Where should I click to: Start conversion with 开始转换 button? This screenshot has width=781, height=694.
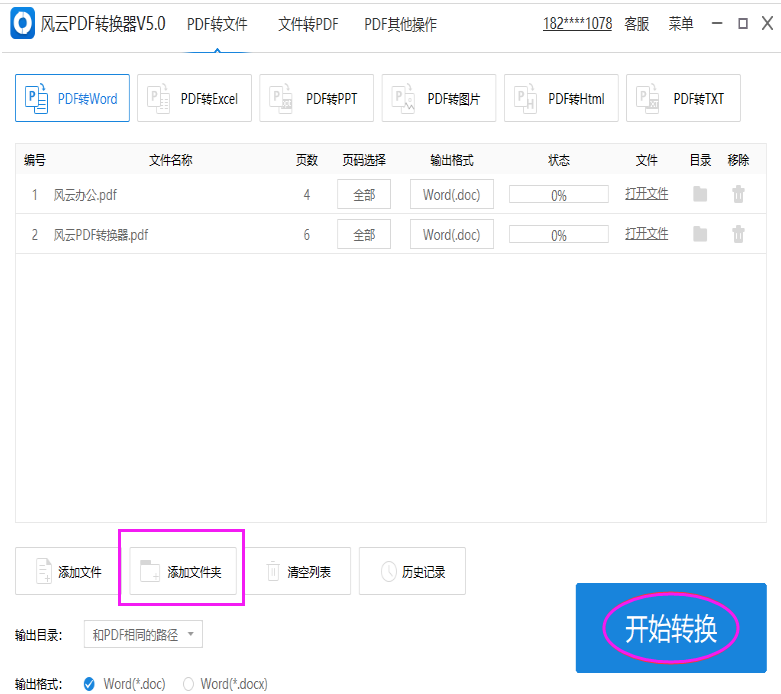pos(671,628)
